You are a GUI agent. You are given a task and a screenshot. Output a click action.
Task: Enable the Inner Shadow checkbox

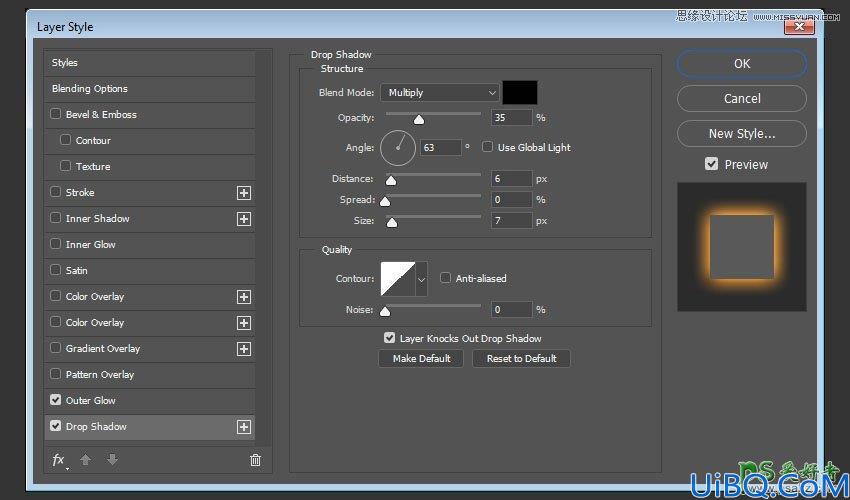55,218
